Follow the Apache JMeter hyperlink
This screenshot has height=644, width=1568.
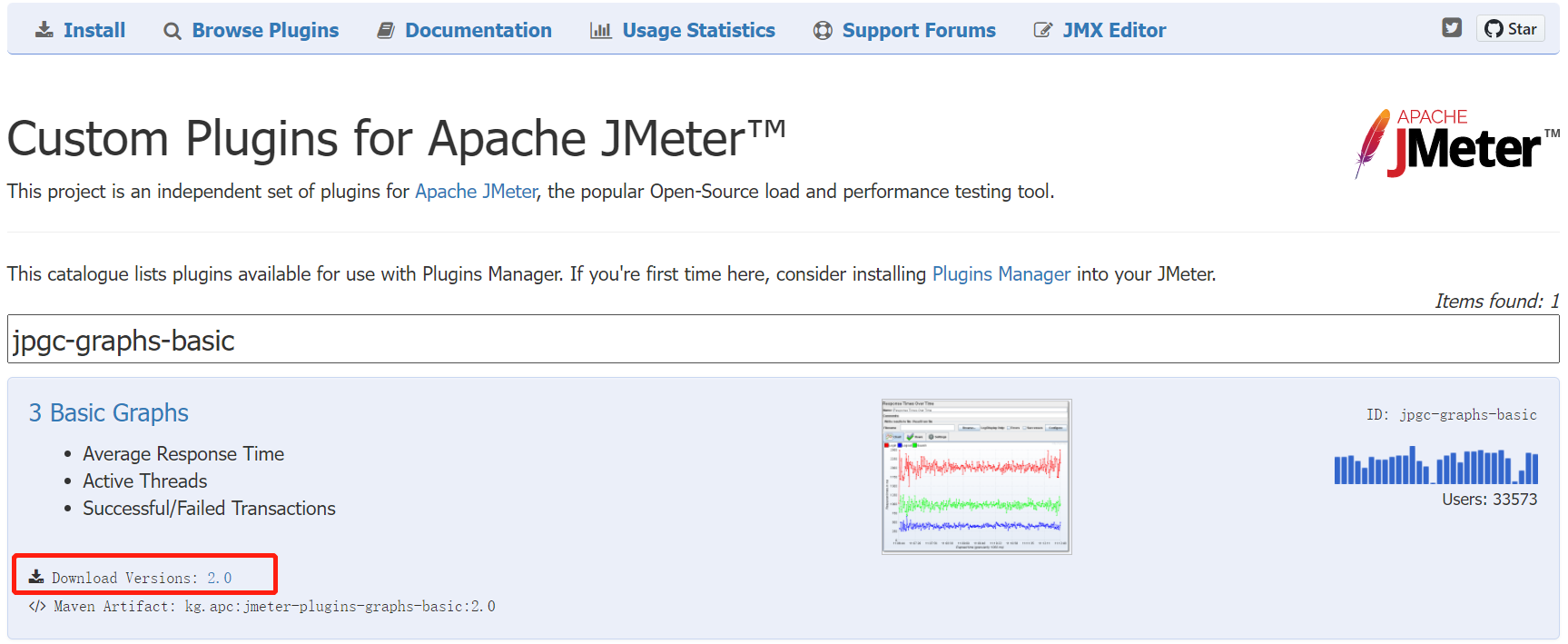(477, 192)
